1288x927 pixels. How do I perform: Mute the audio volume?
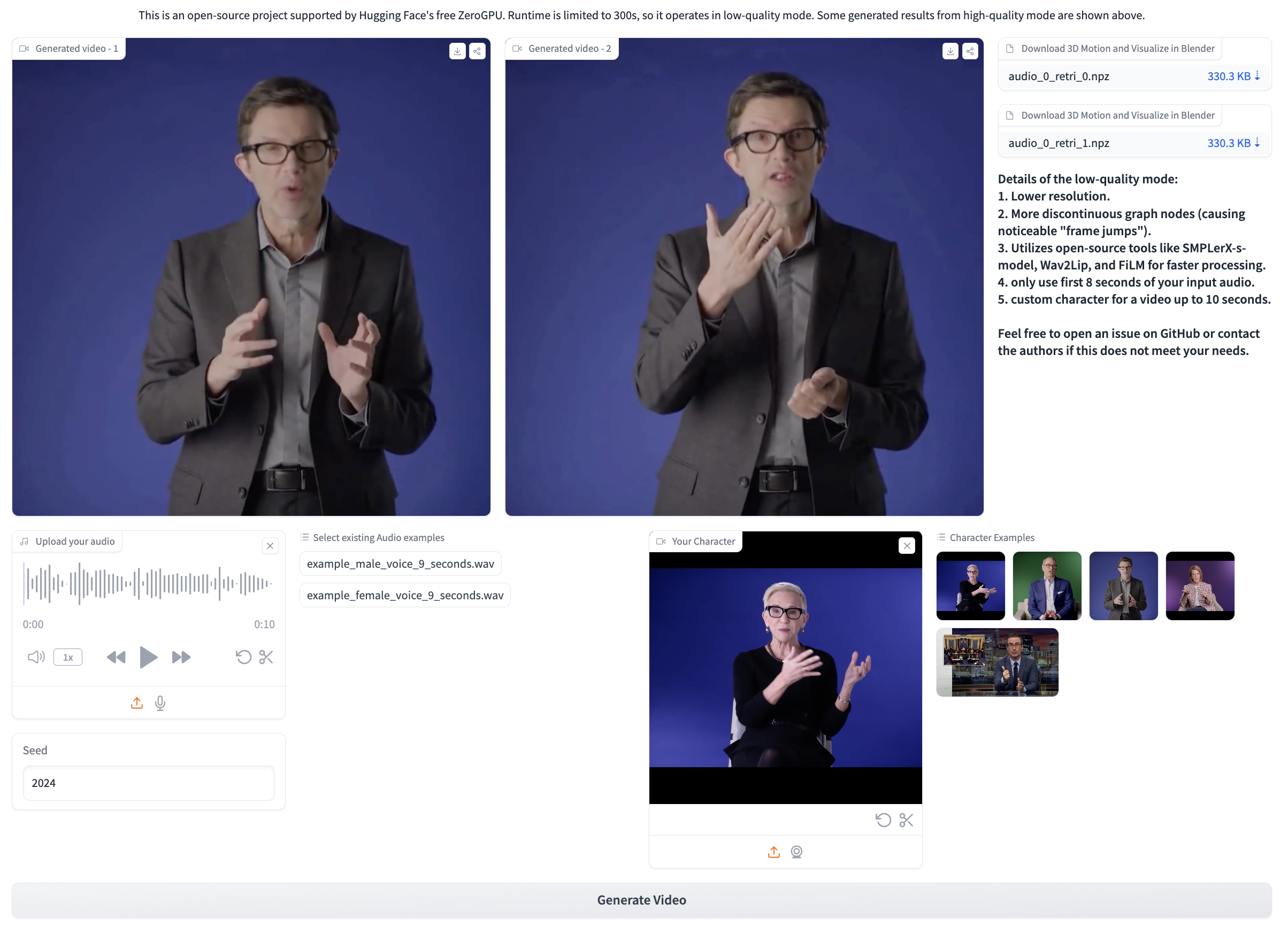pos(36,658)
